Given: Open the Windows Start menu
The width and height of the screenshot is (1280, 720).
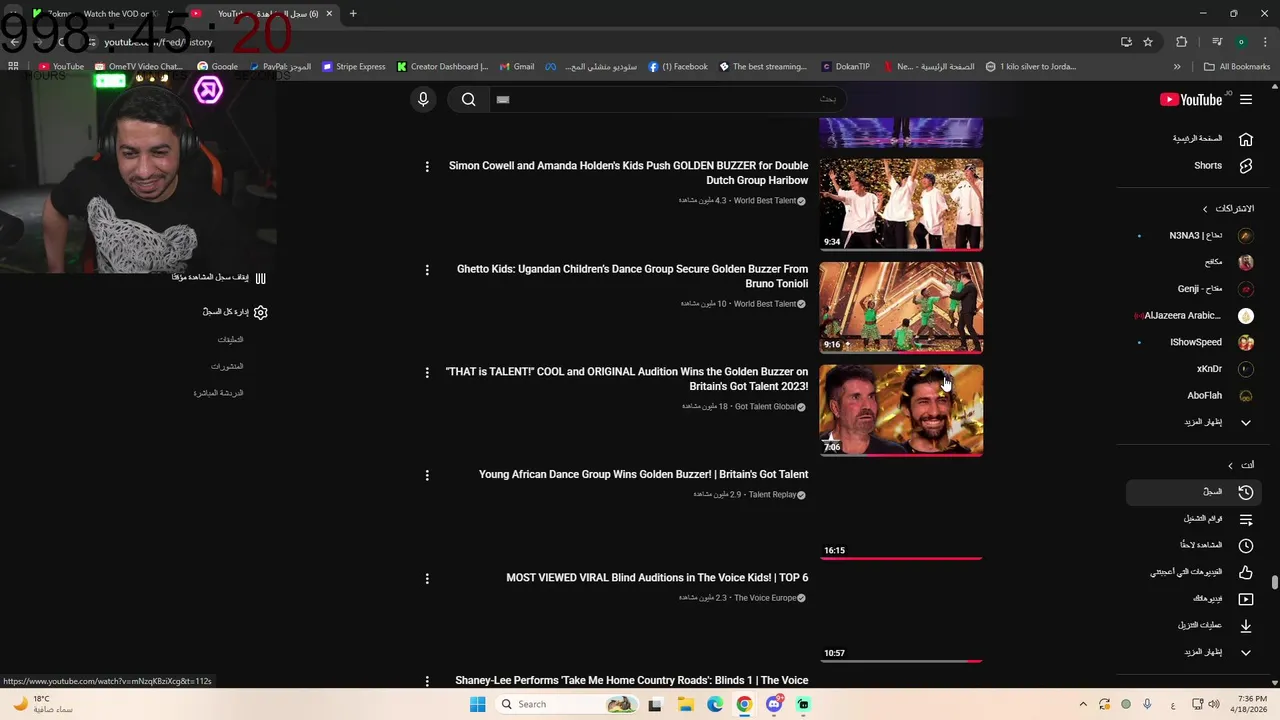Looking at the screenshot, I should (477, 704).
